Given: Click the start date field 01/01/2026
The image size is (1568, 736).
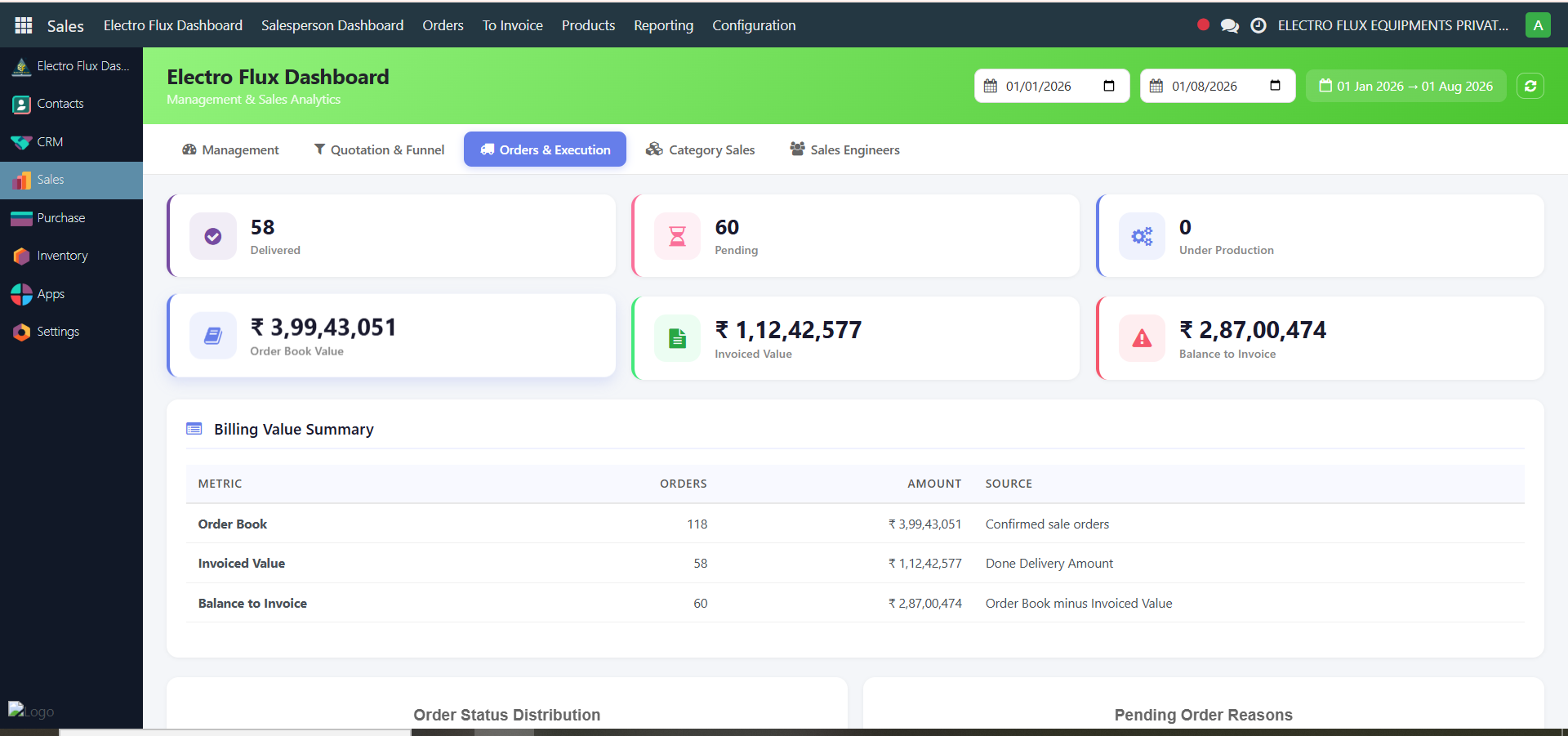Looking at the screenshot, I should click(x=1052, y=86).
